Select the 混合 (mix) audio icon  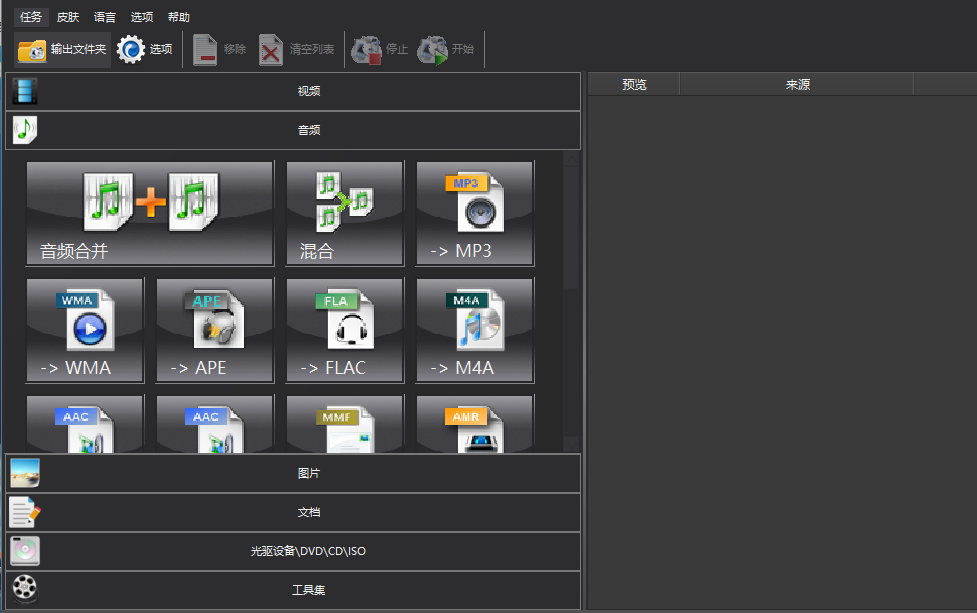tap(344, 213)
